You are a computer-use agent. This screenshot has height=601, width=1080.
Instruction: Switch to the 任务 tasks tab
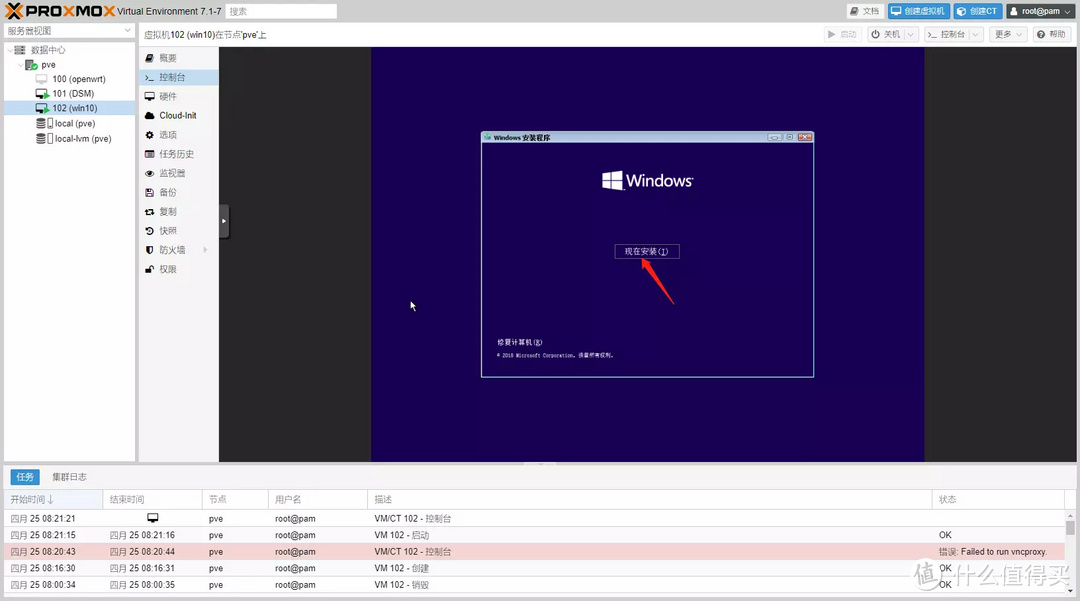tap(25, 476)
